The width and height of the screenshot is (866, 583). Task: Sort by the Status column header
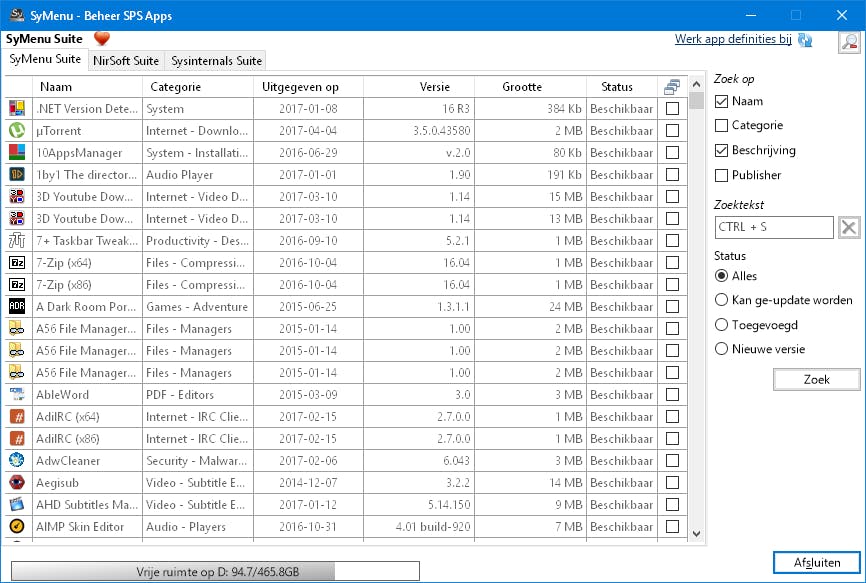point(621,87)
